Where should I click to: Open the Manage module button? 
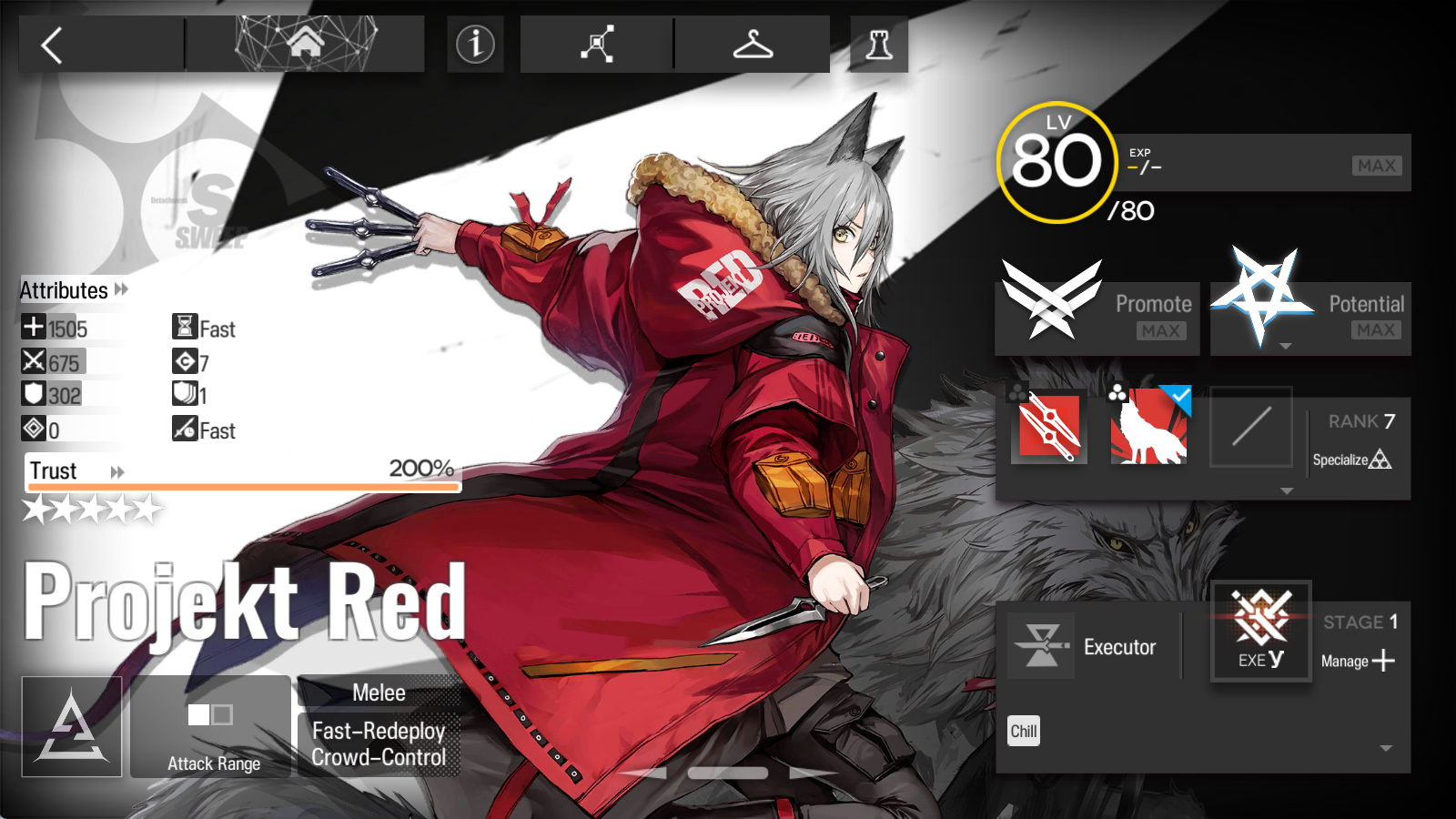point(1358,661)
